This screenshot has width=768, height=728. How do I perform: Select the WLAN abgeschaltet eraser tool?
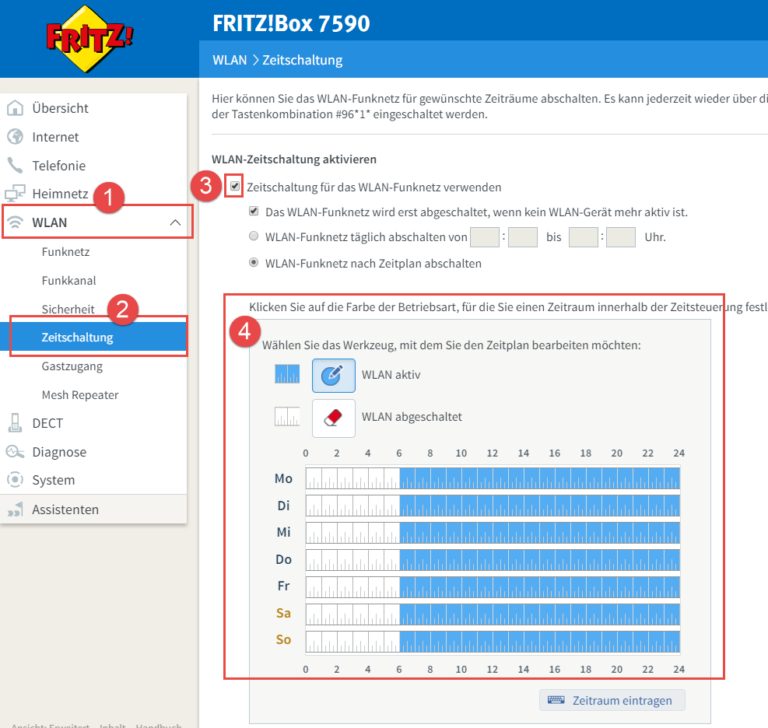click(x=334, y=418)
